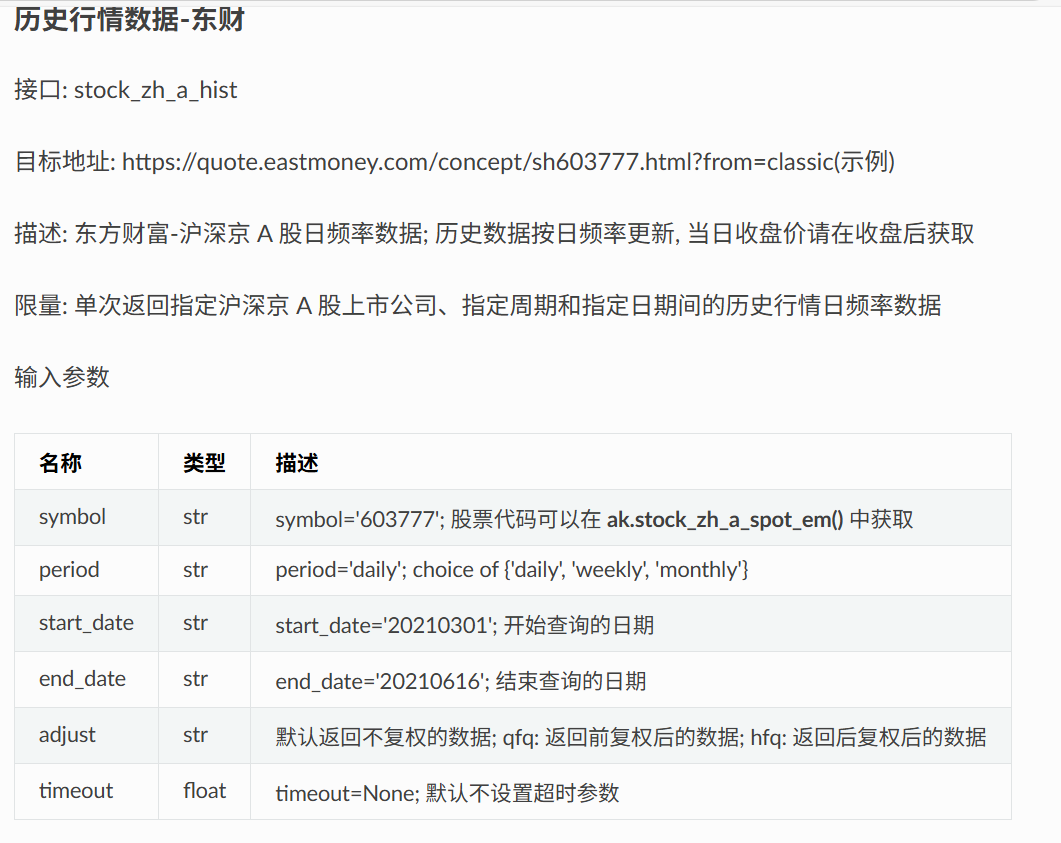Click the qfq and hfq adjust description
The image size is (1061, 843).
(630, 737)
